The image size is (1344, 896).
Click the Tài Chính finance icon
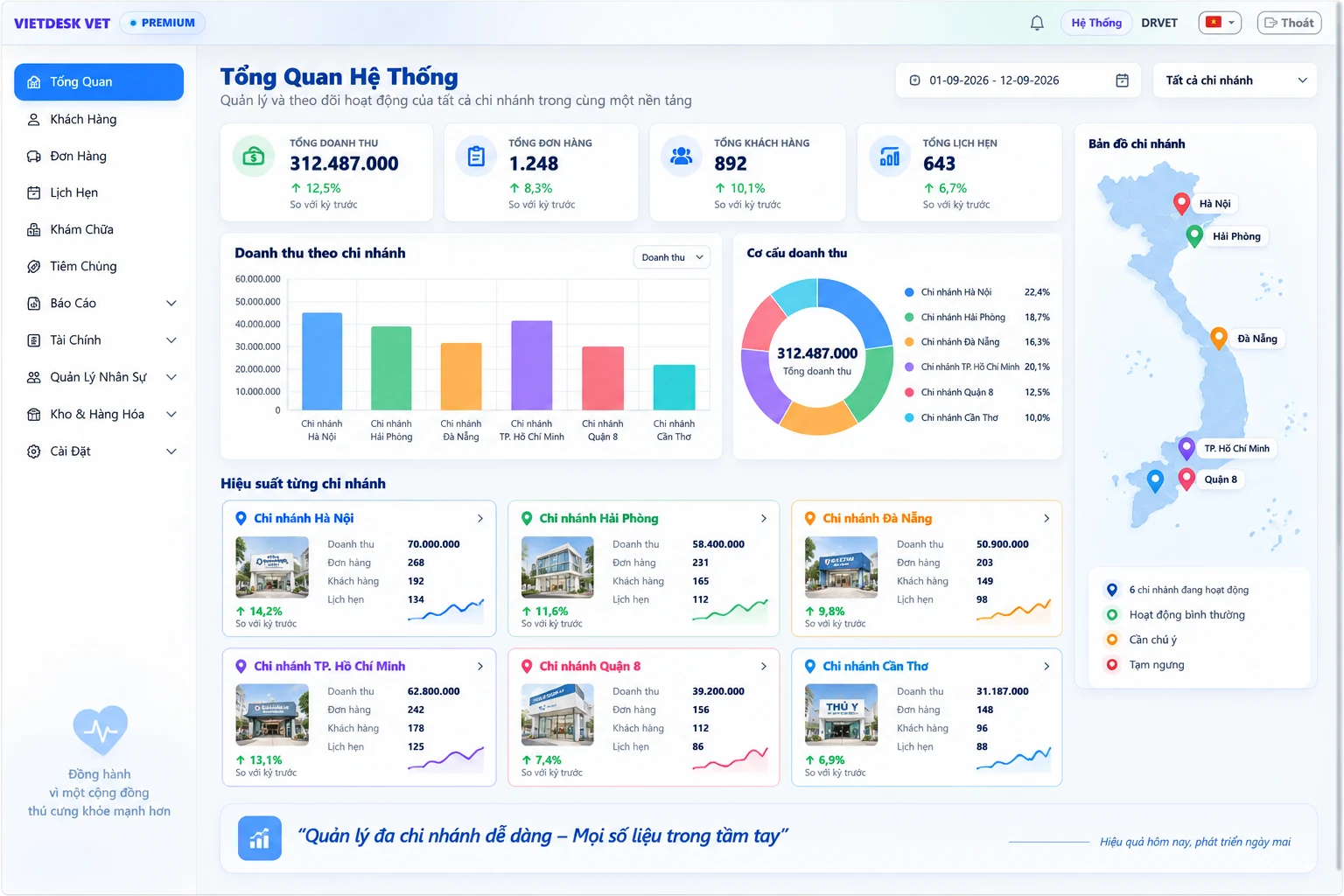pyautogui.click(x=34, y=340)
